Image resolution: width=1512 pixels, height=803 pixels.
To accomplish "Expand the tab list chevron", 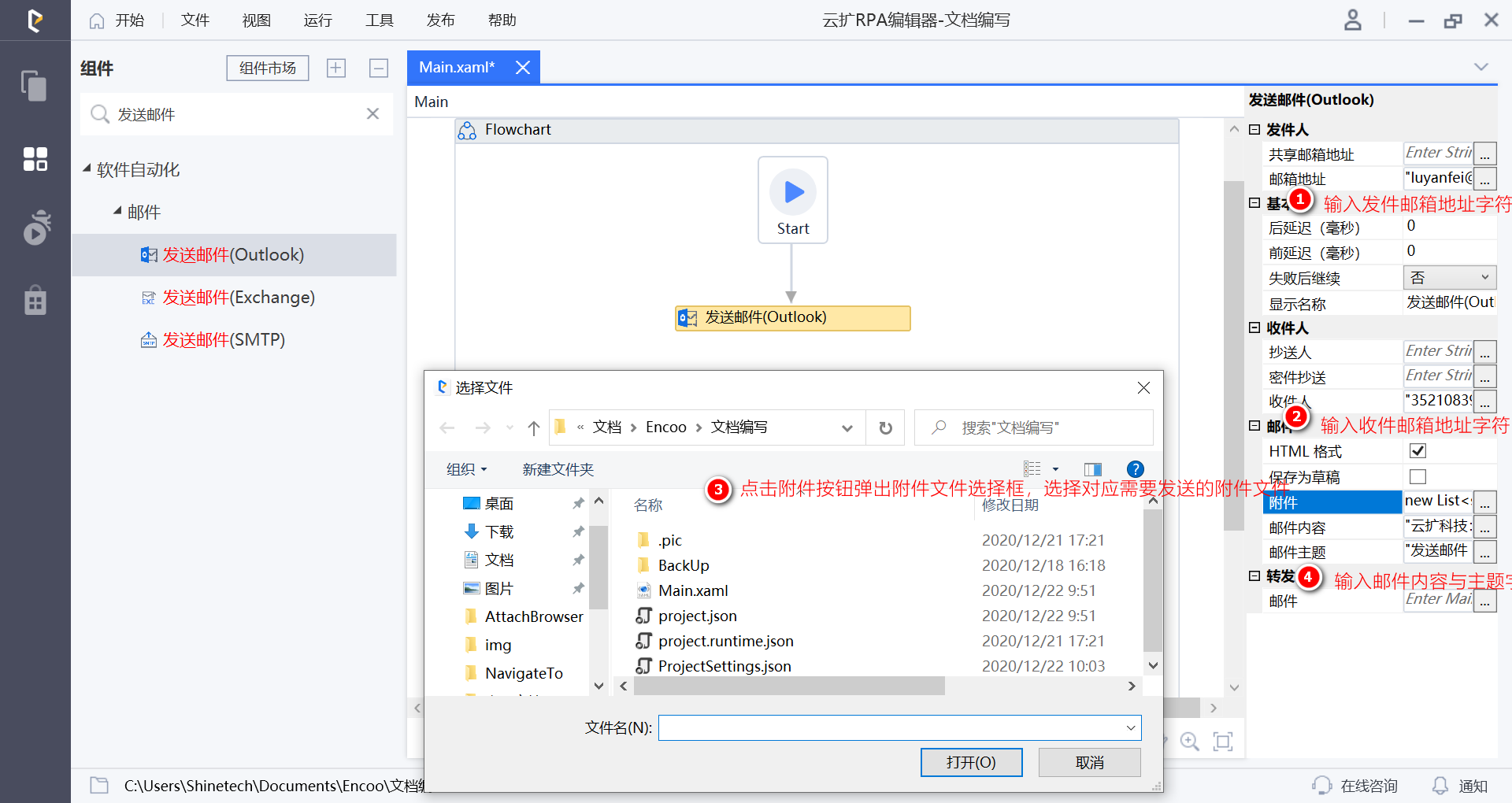I will click(x=1481, y=67).
